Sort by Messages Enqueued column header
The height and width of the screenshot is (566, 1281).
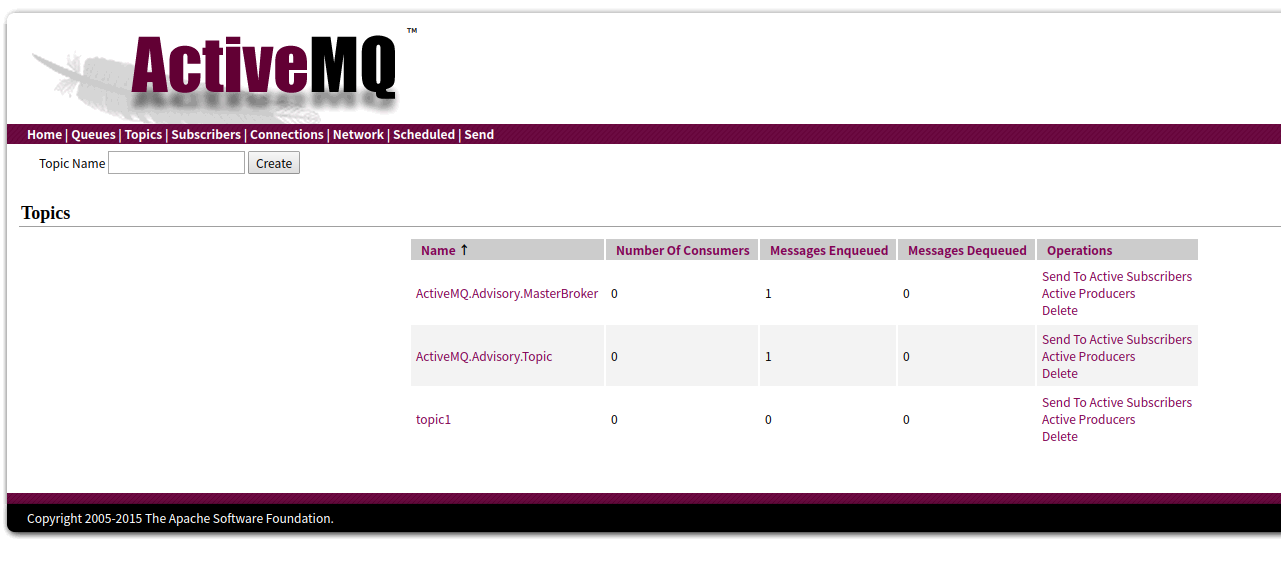[x=829, y=250]
